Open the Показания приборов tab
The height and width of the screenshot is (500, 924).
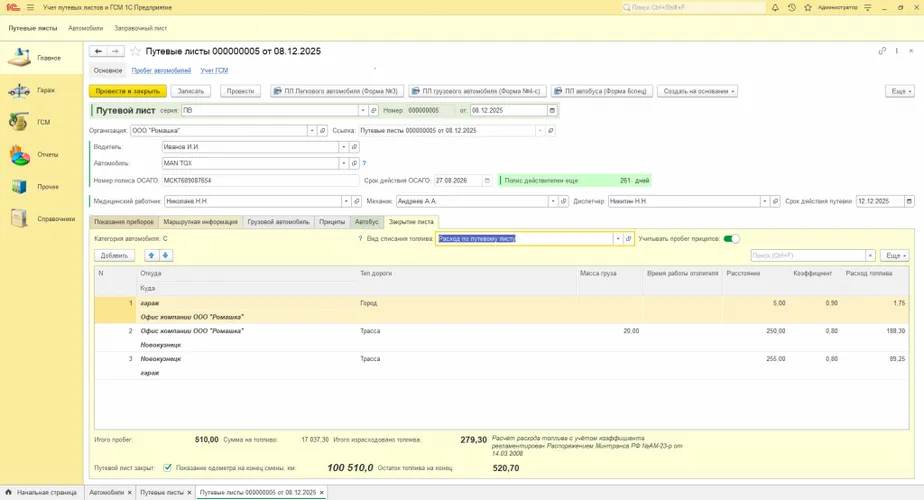pos(123,222)
